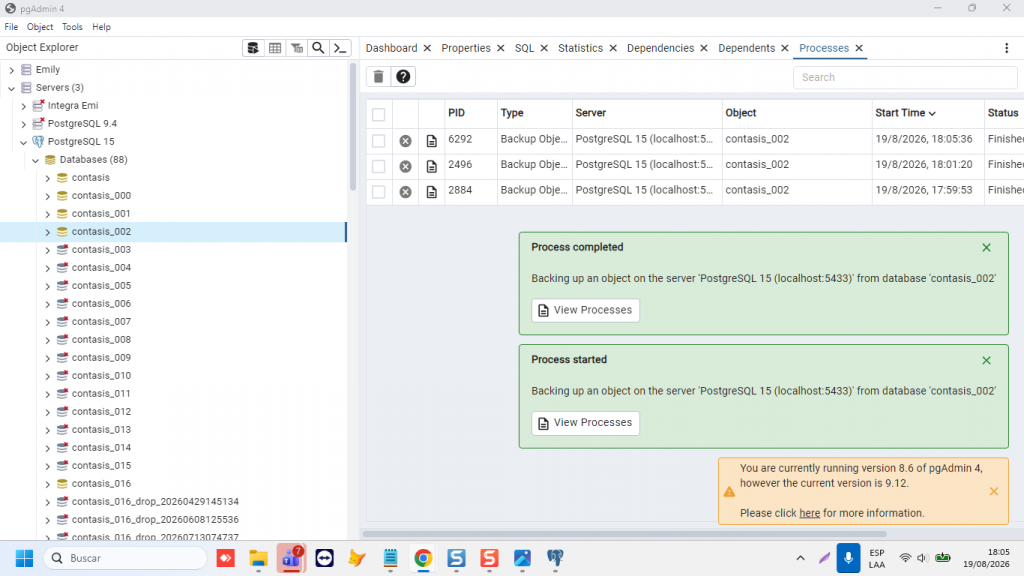Click the Query Tool database icon in Object Explorer
The height and width of the screenshot is (576, 1024).
(x=253, y=48)
